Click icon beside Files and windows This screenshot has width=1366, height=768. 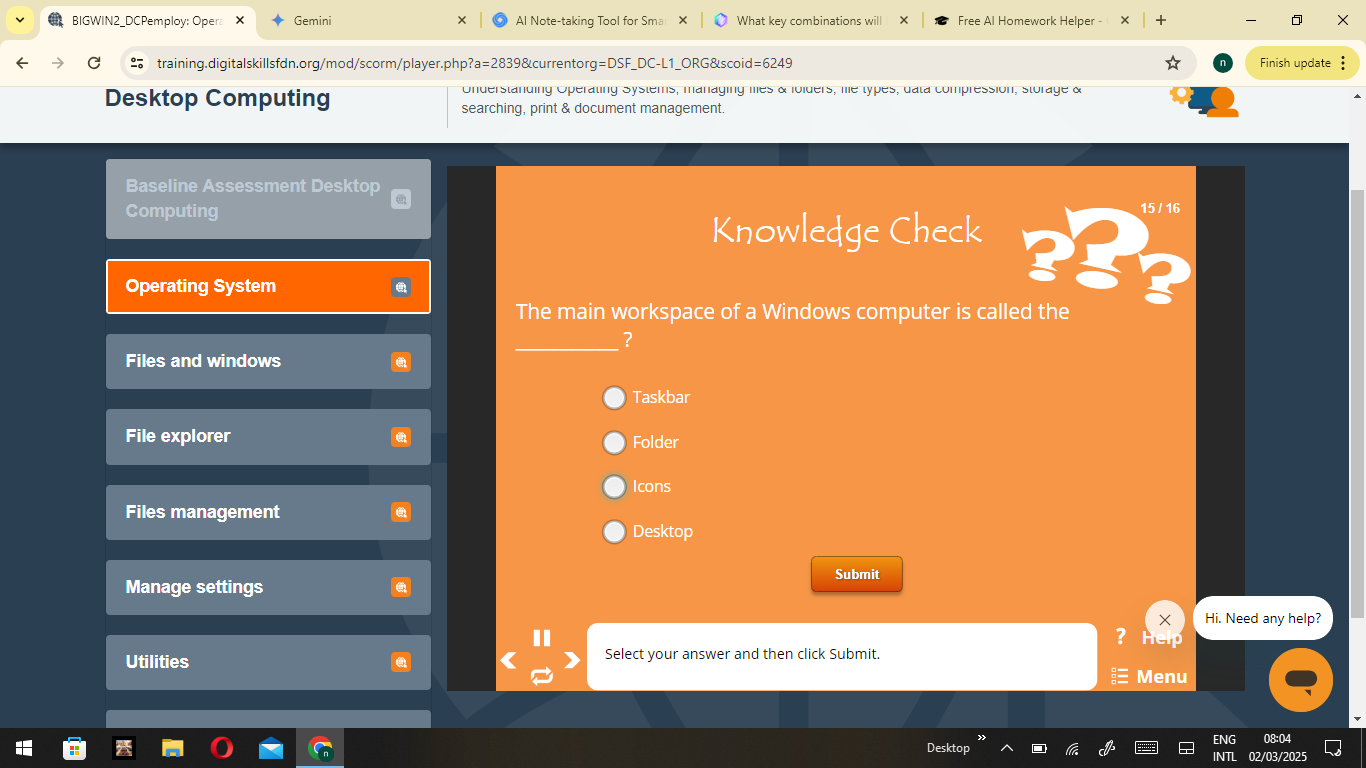click(401, 362)
